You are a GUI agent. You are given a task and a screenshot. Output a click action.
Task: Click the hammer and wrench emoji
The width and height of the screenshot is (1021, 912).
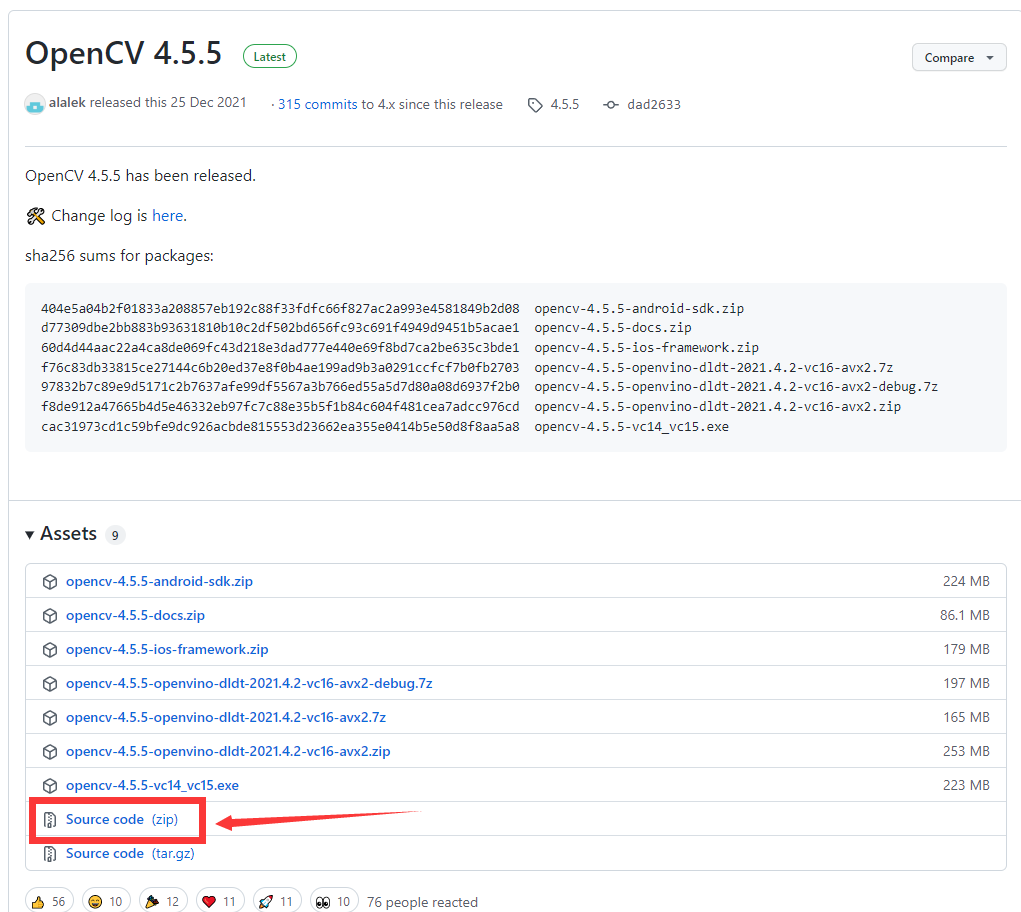(x=36, y=215)
